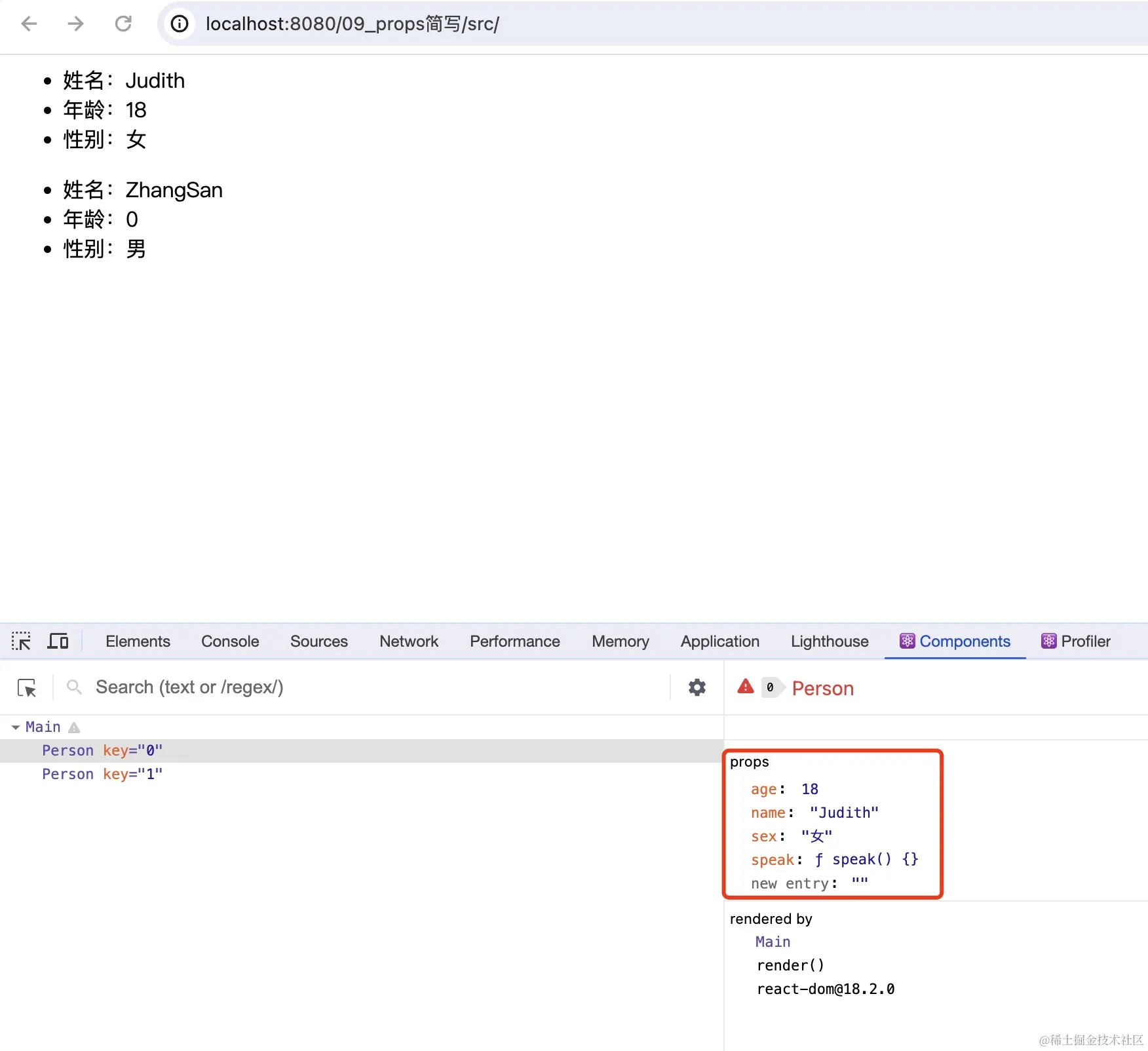Click the props section label
The image size is (1148, 1051).
(750, 762)
